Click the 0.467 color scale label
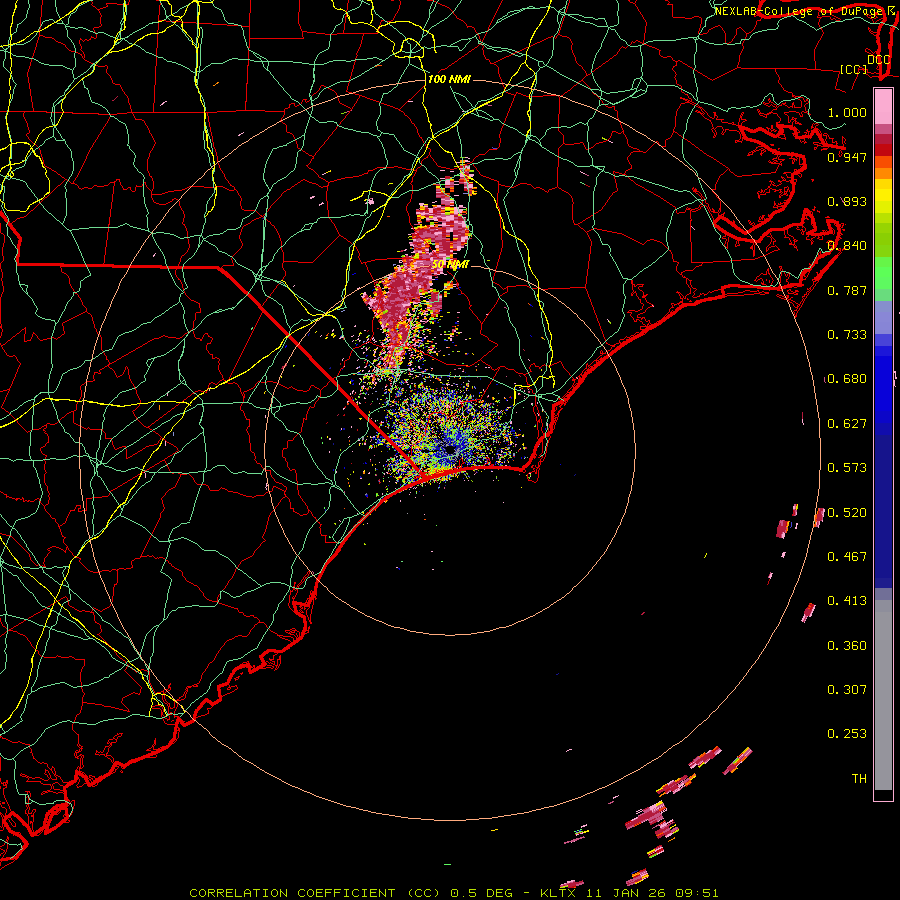The height and width of the screenshot is (900, 900). point(847,557)
